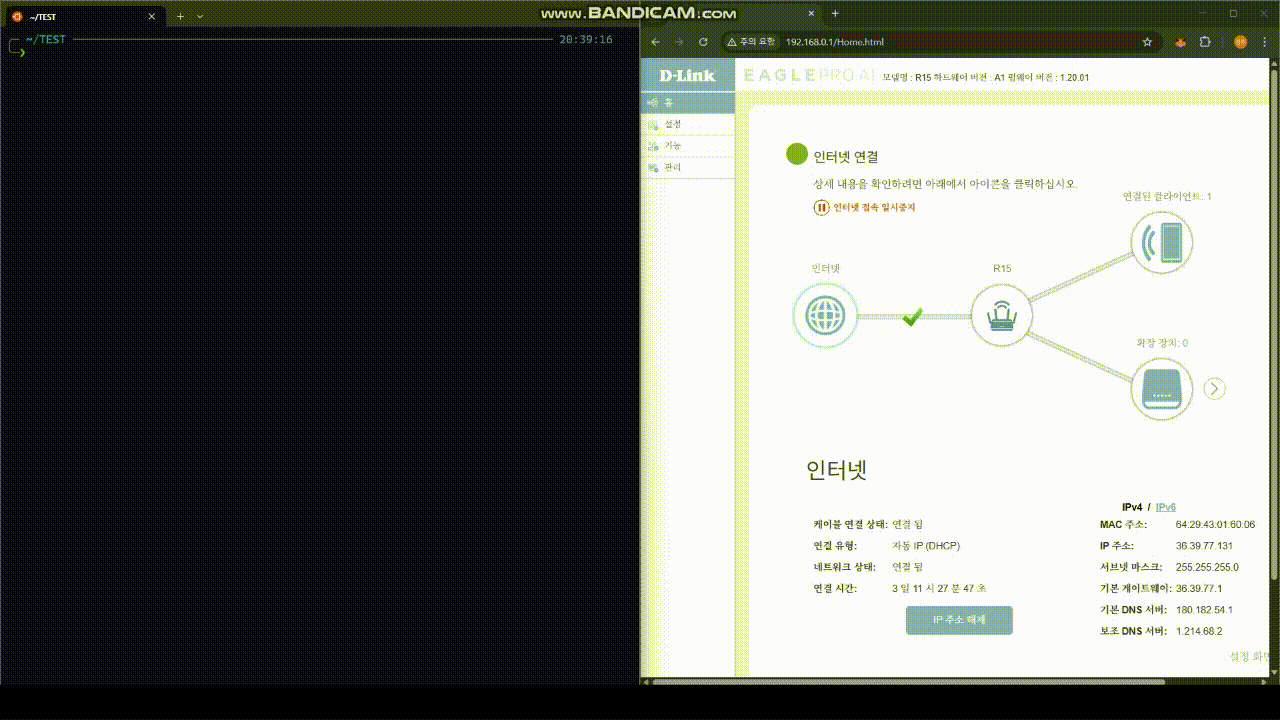1280x720 pixels.
Task: Click the IP address value 36.39.77.131
Action: pos(1204,546)
